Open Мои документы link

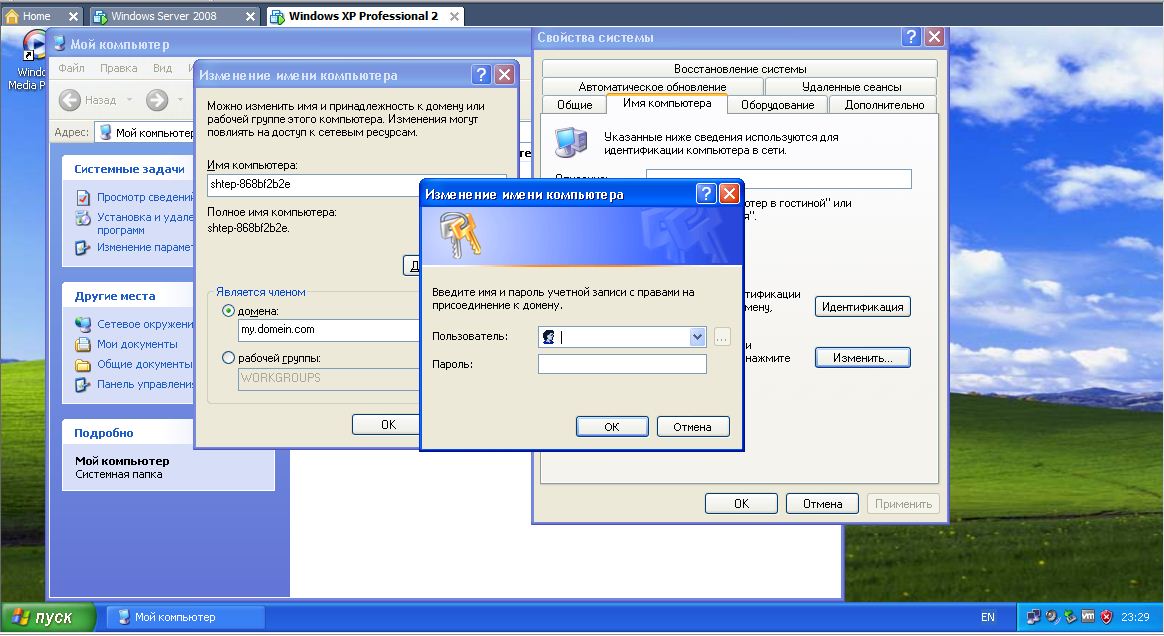[137, 344]
